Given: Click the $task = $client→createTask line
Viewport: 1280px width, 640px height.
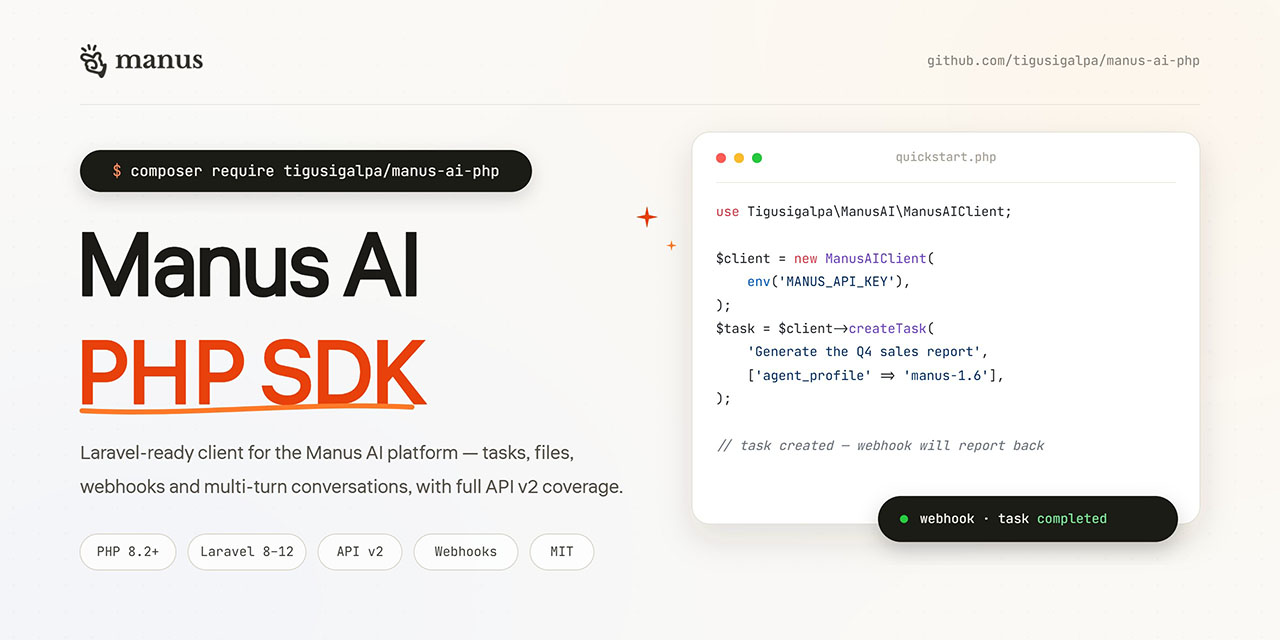Looking at the screenshot, I should click(x=825, y=328).
